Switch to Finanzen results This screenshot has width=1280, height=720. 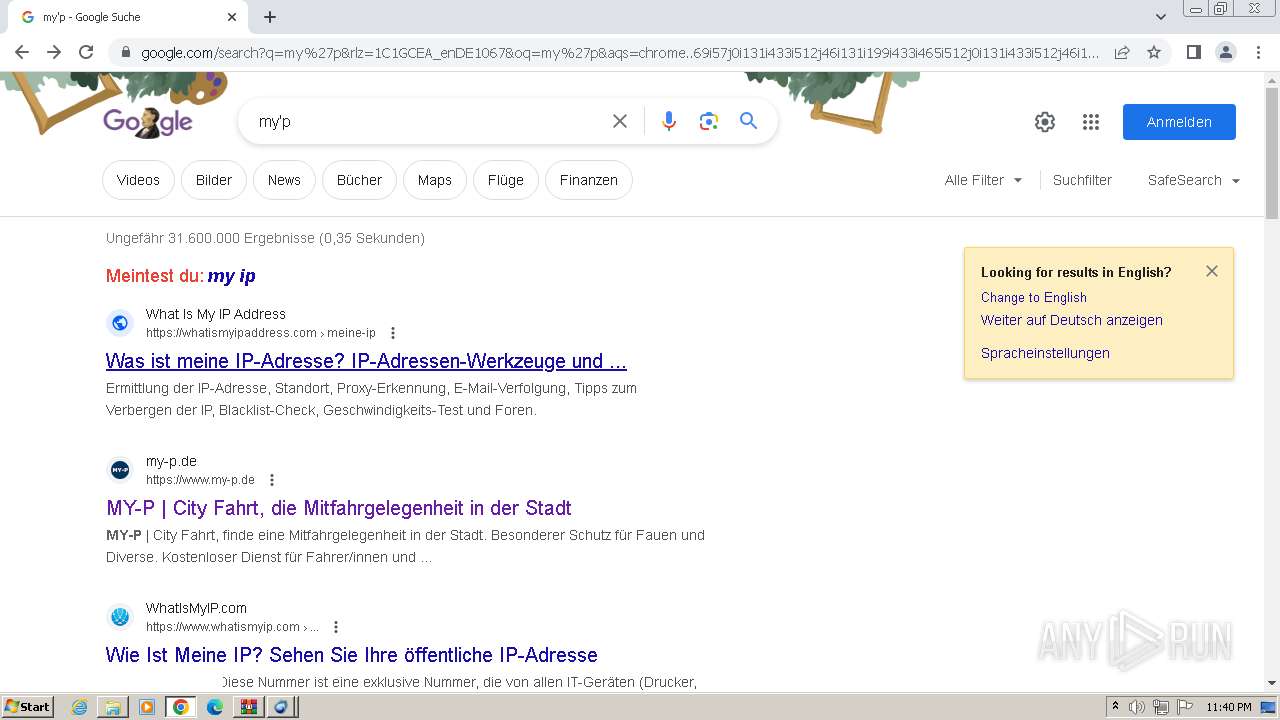click(x=589, y=180)
